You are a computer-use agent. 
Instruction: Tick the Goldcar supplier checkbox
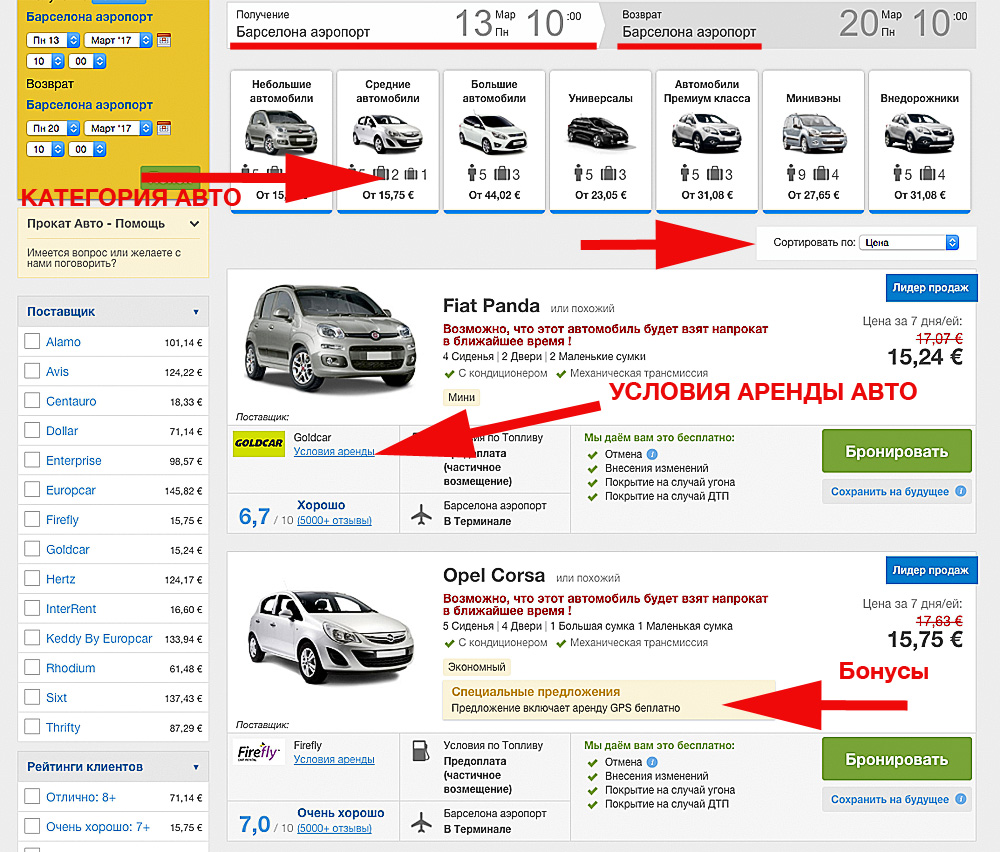[32, 548]
